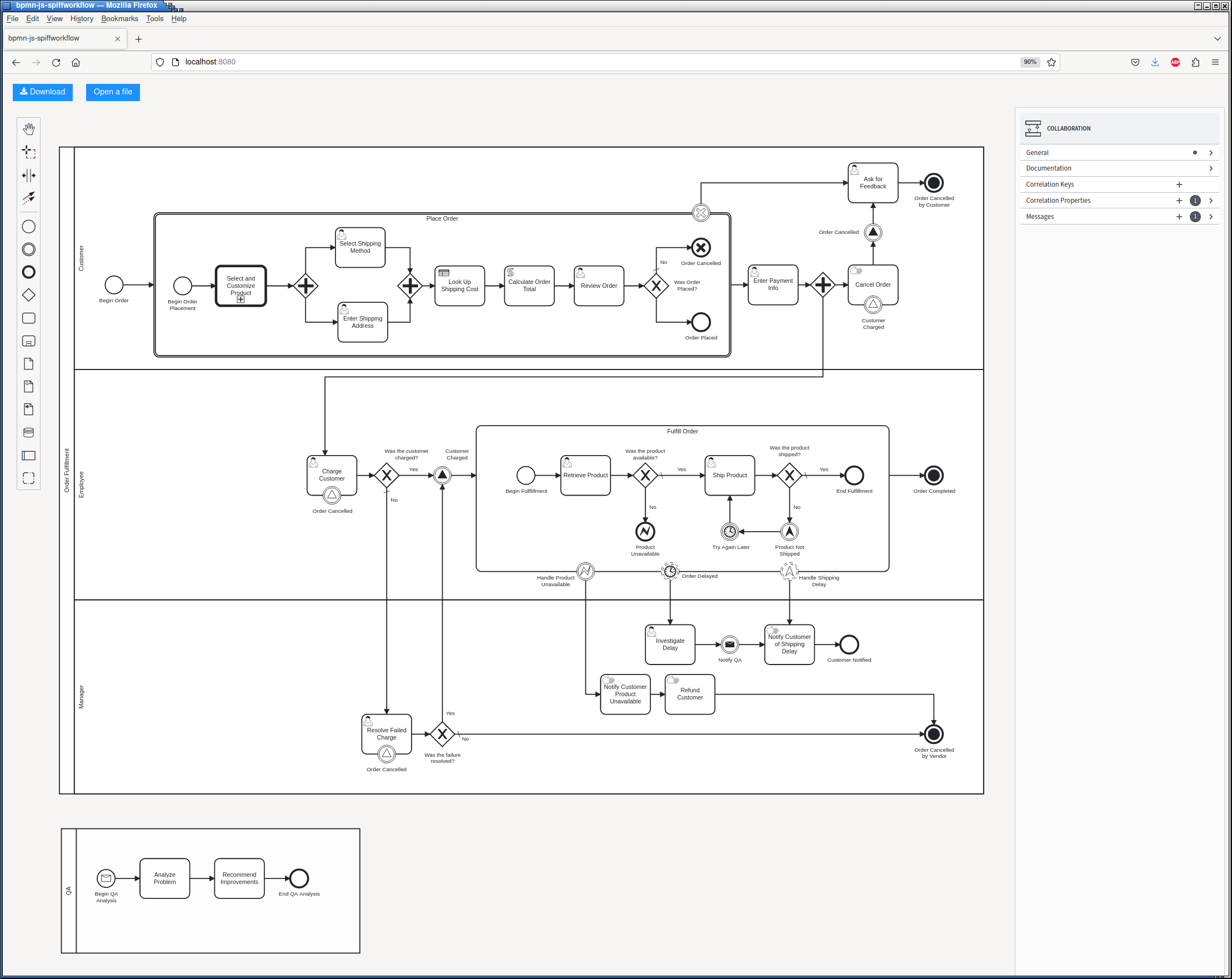Activate the hand tool in palette
Viewport: 1232px width, 979px height.
pos(28,128)
